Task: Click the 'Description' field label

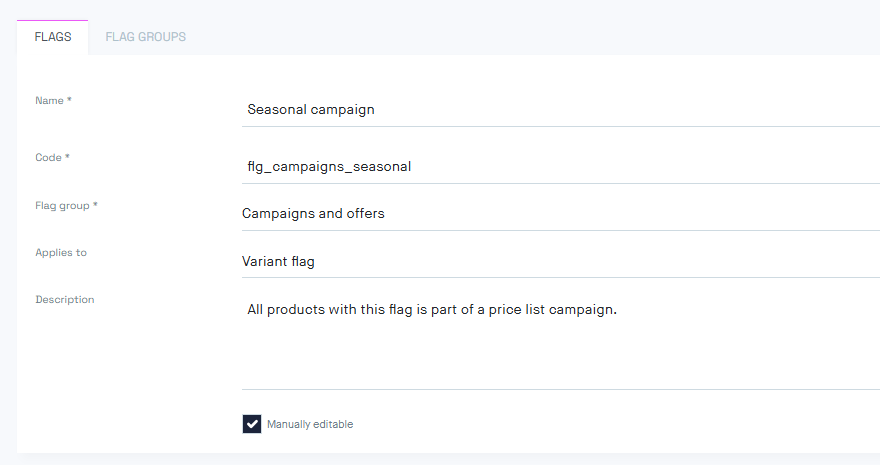Action: pos(64,299)
